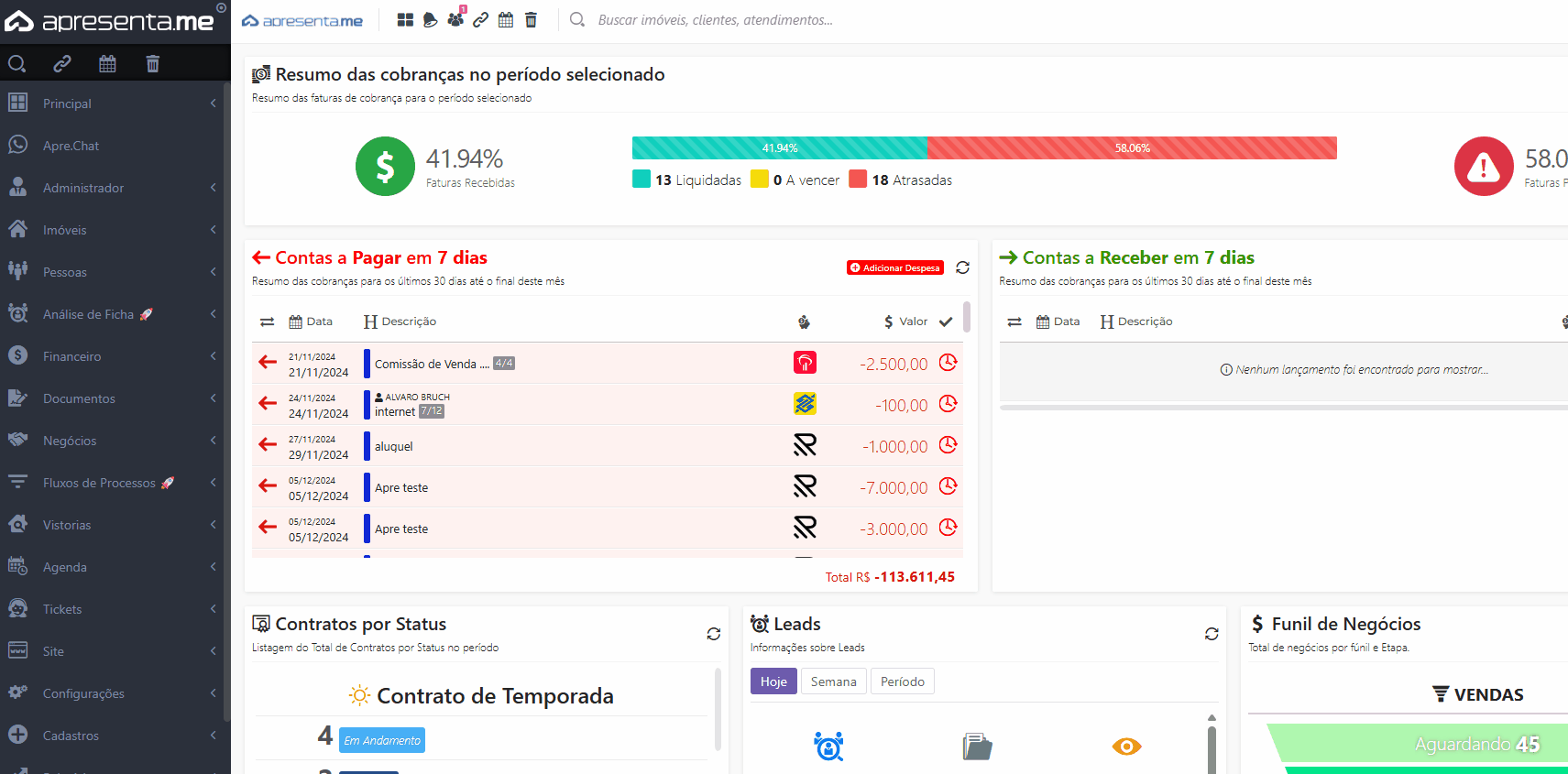The image size is (1568, 774).
Task: Click the red Atrasadas progress bar segment
Action: (1132, 147)
